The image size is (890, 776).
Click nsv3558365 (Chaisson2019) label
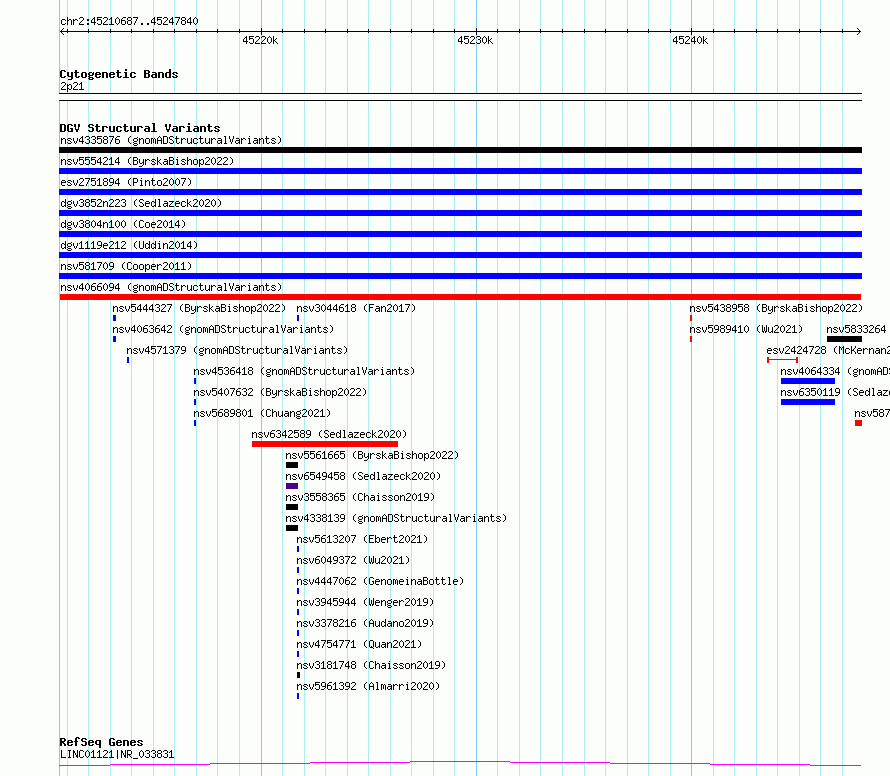pyautogui.click(x=360, y=497)
